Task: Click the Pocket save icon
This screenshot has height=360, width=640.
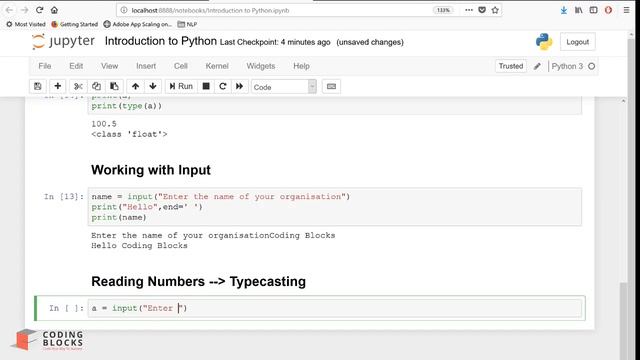Action: (482, 10)
